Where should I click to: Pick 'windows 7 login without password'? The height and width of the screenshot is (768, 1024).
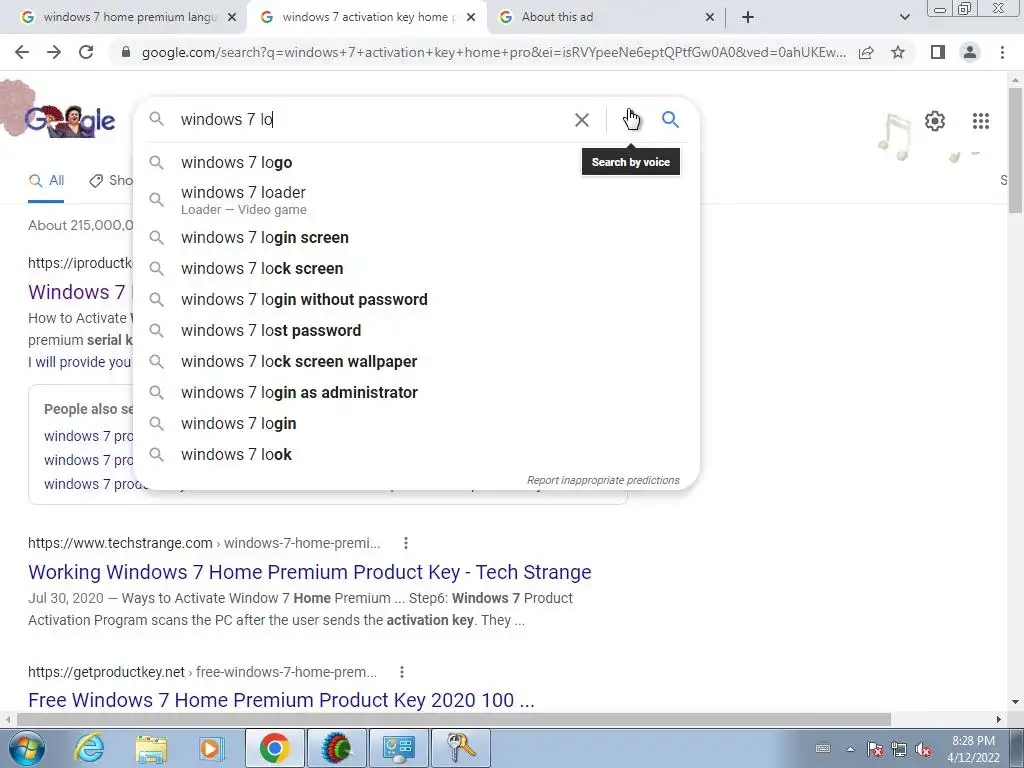[x=416, y=300]
